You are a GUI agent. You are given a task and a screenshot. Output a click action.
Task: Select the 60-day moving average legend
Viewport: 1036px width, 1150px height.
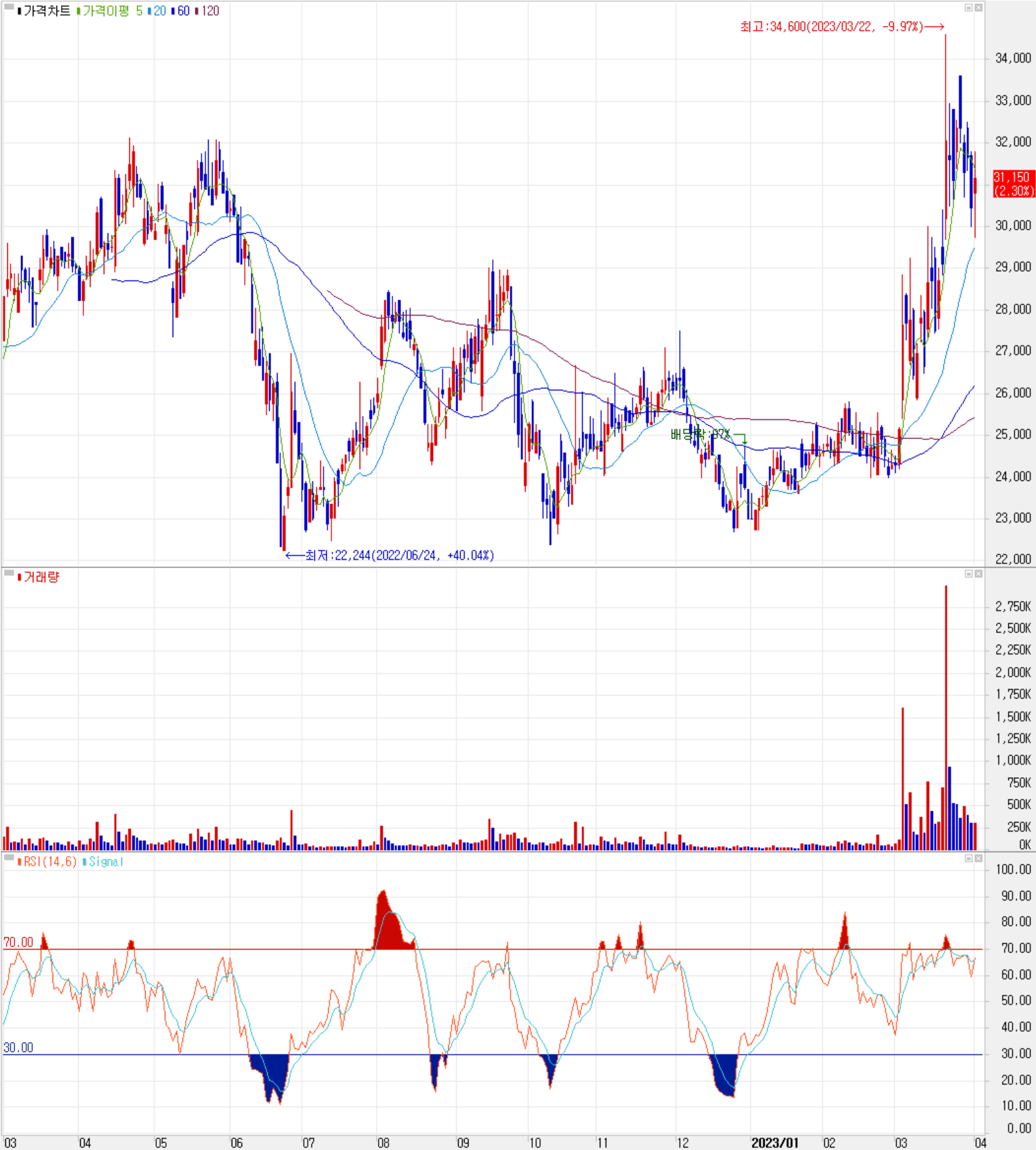180,11
